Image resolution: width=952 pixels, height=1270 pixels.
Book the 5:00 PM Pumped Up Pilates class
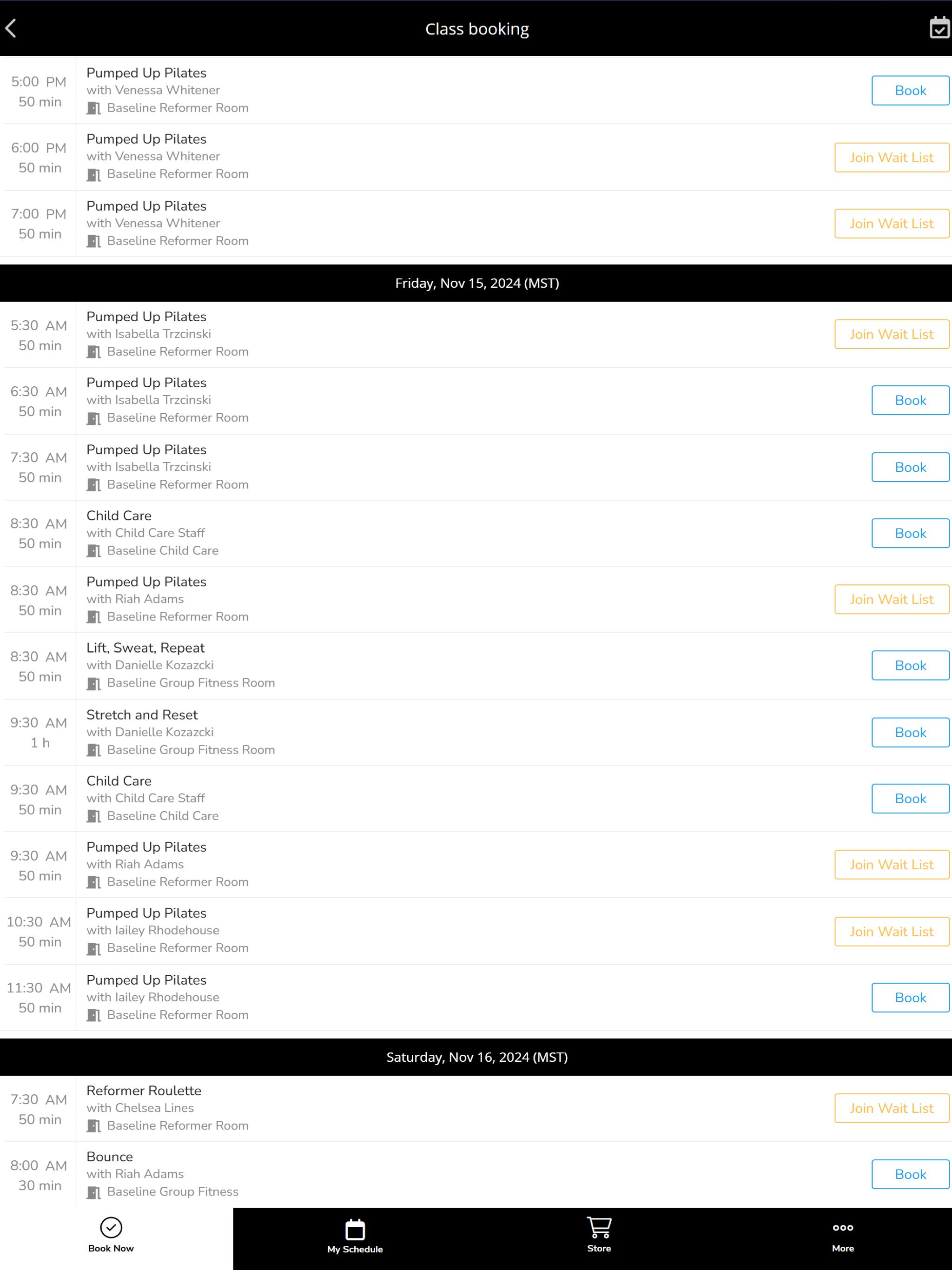910,90
